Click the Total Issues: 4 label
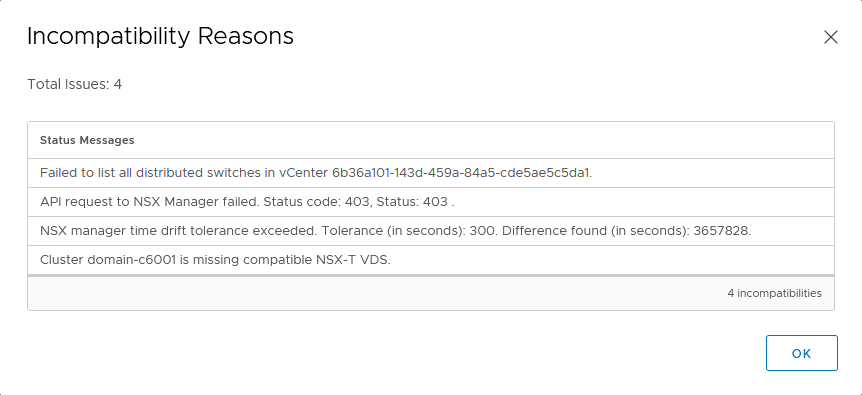 click(x=75, y=85)
